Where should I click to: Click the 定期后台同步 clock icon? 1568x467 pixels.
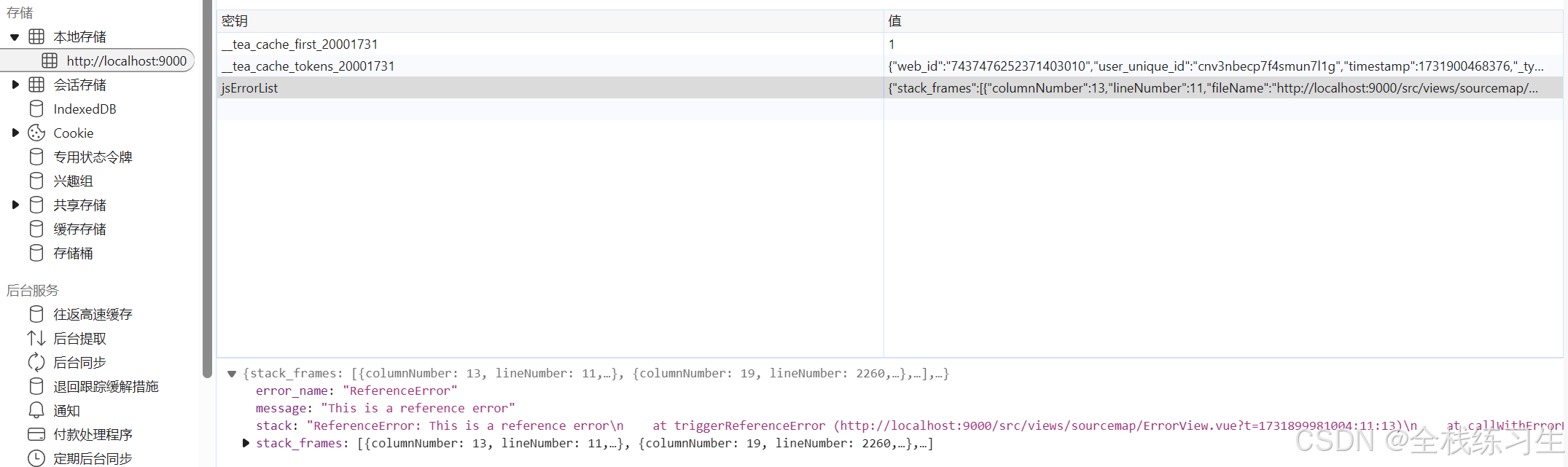(x=36, y=458)
